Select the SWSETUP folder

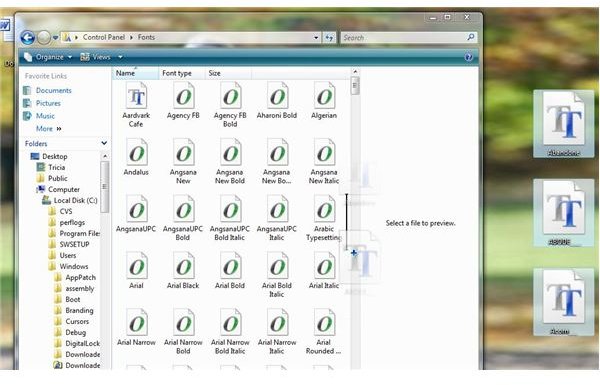point(69,245)
